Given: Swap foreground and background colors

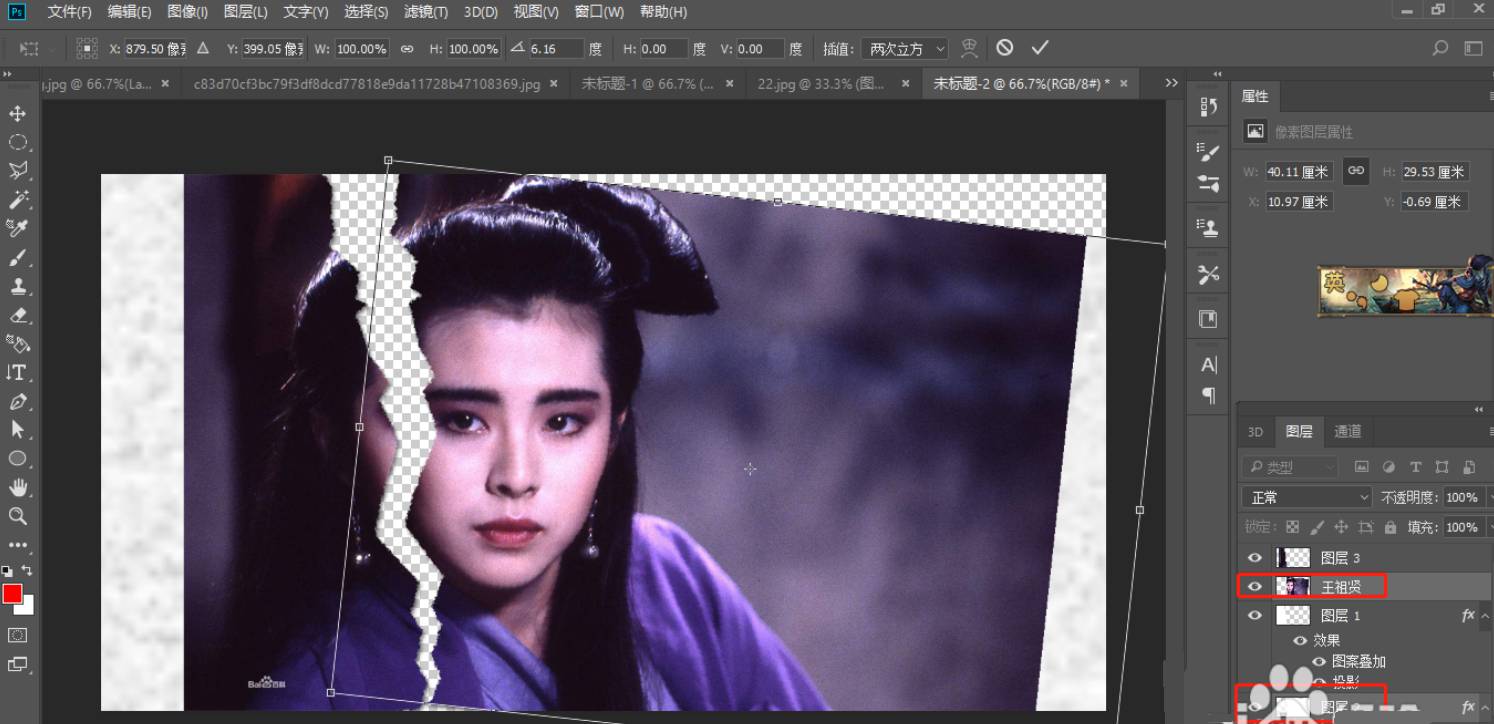Looking at the screenshot, I should tap(27, 570).
